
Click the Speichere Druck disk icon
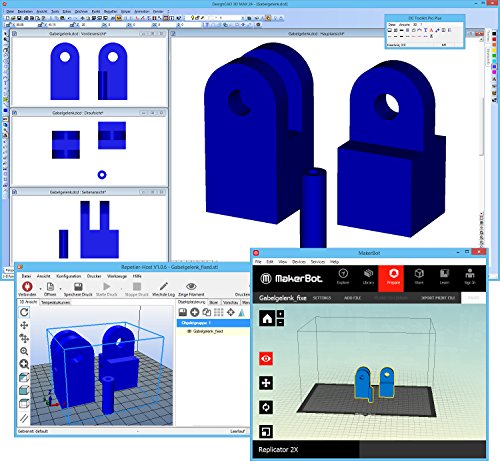[x=78, y=287]
